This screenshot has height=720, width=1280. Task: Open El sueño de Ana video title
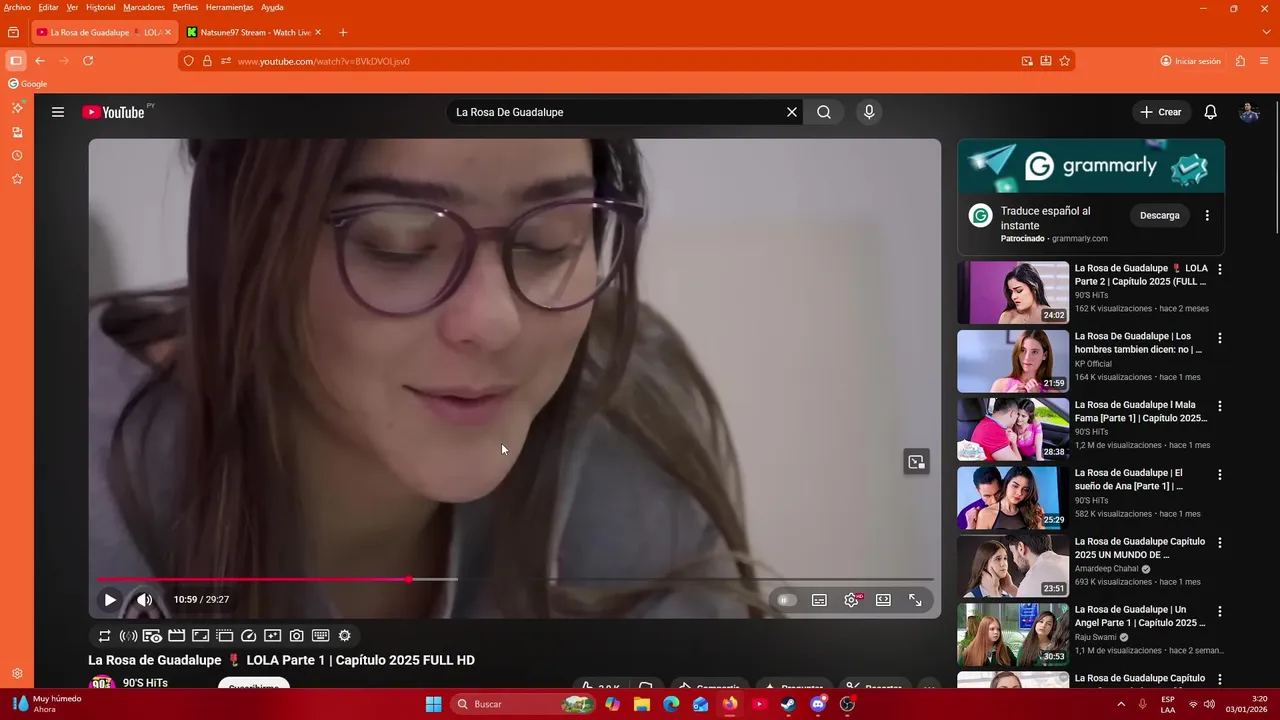[x=1130, y=479]
